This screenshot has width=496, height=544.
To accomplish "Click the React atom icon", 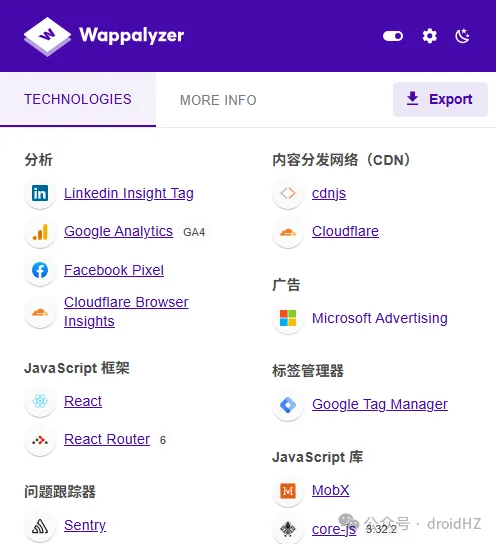I will (x=40, y=401).
